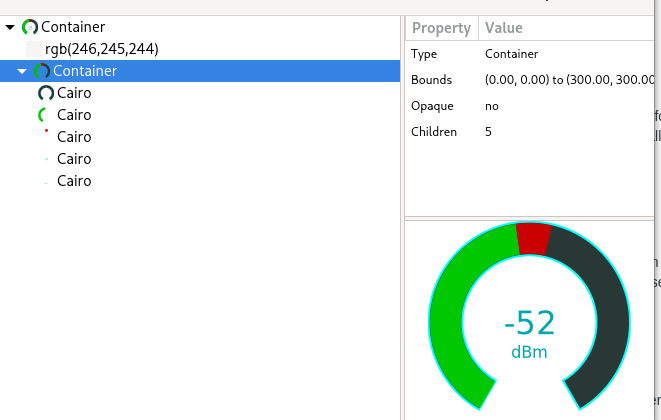Screen dimensions: 661x420
Task: Select the Bounds property row
Action: (x=520, y=80)
